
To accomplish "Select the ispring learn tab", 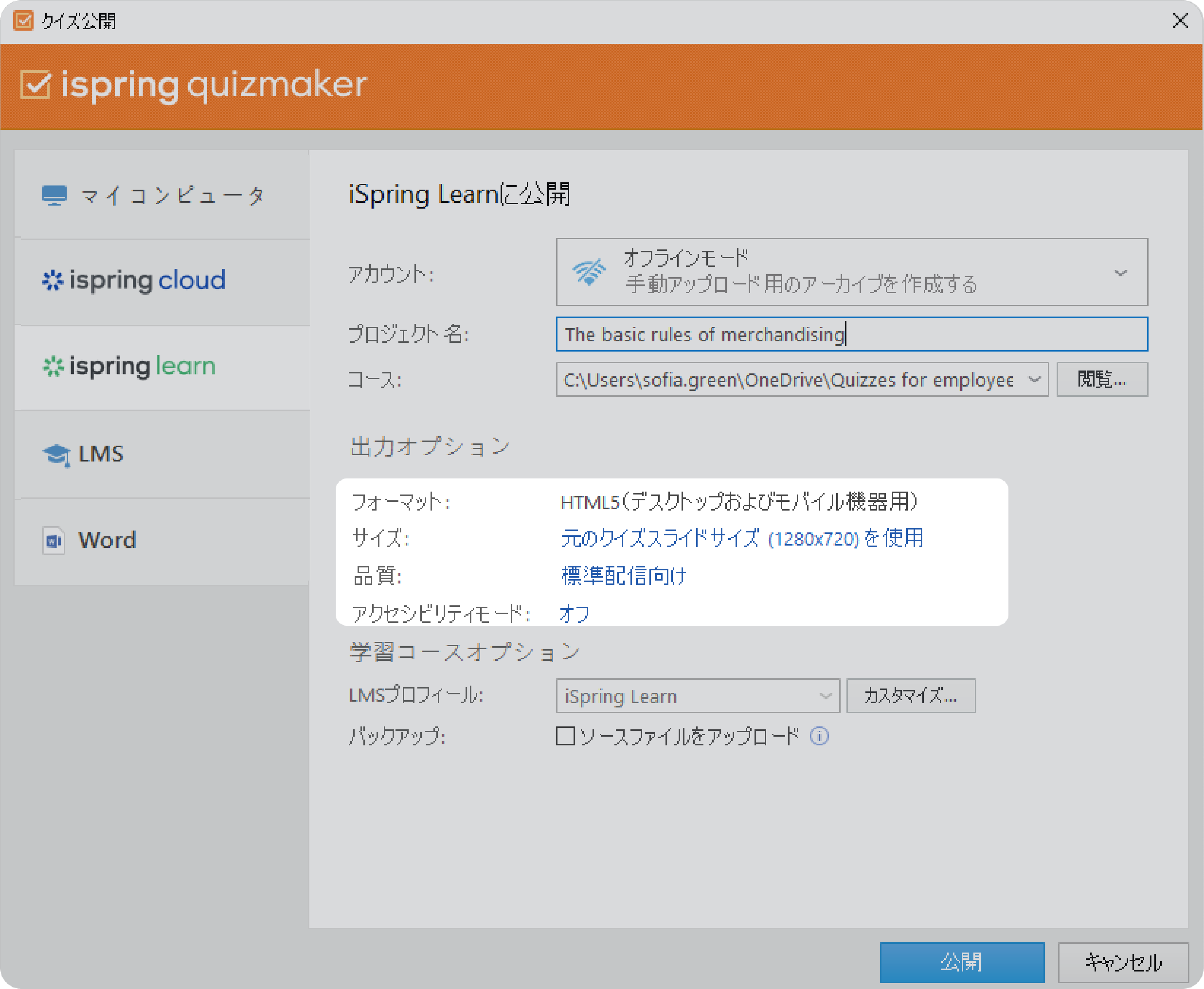I will click(x=162, y=368).
